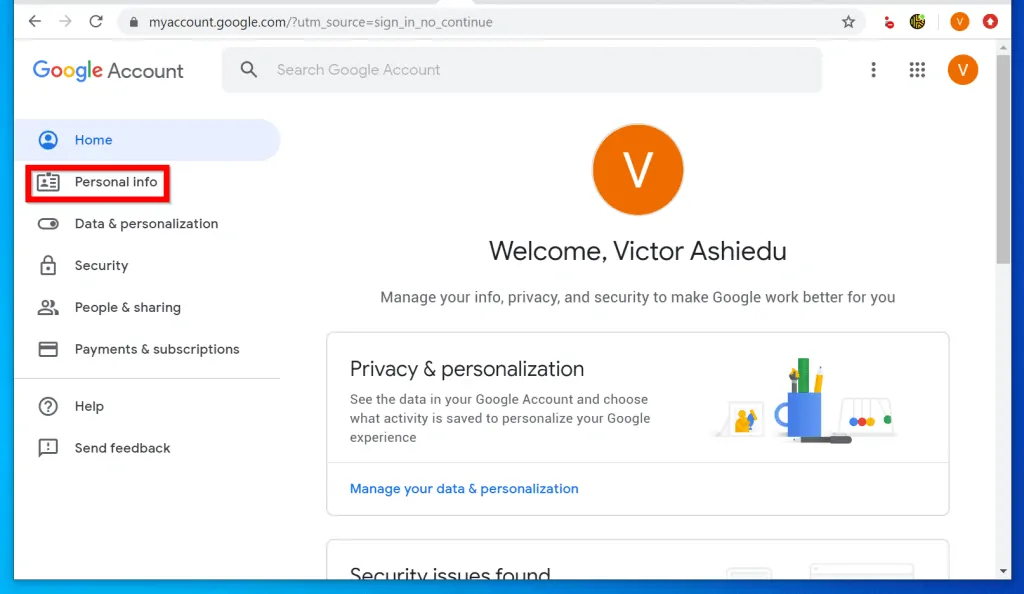Image resolution: width=1024 pixels, height=594 pixels.
Task: Click the Data & personalization toggle icon
Action: 48,224
